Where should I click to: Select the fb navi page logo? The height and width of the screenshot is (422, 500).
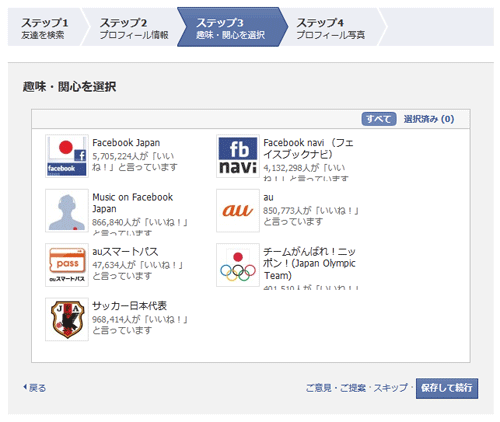pyautogui.click(x=238, y=156)
